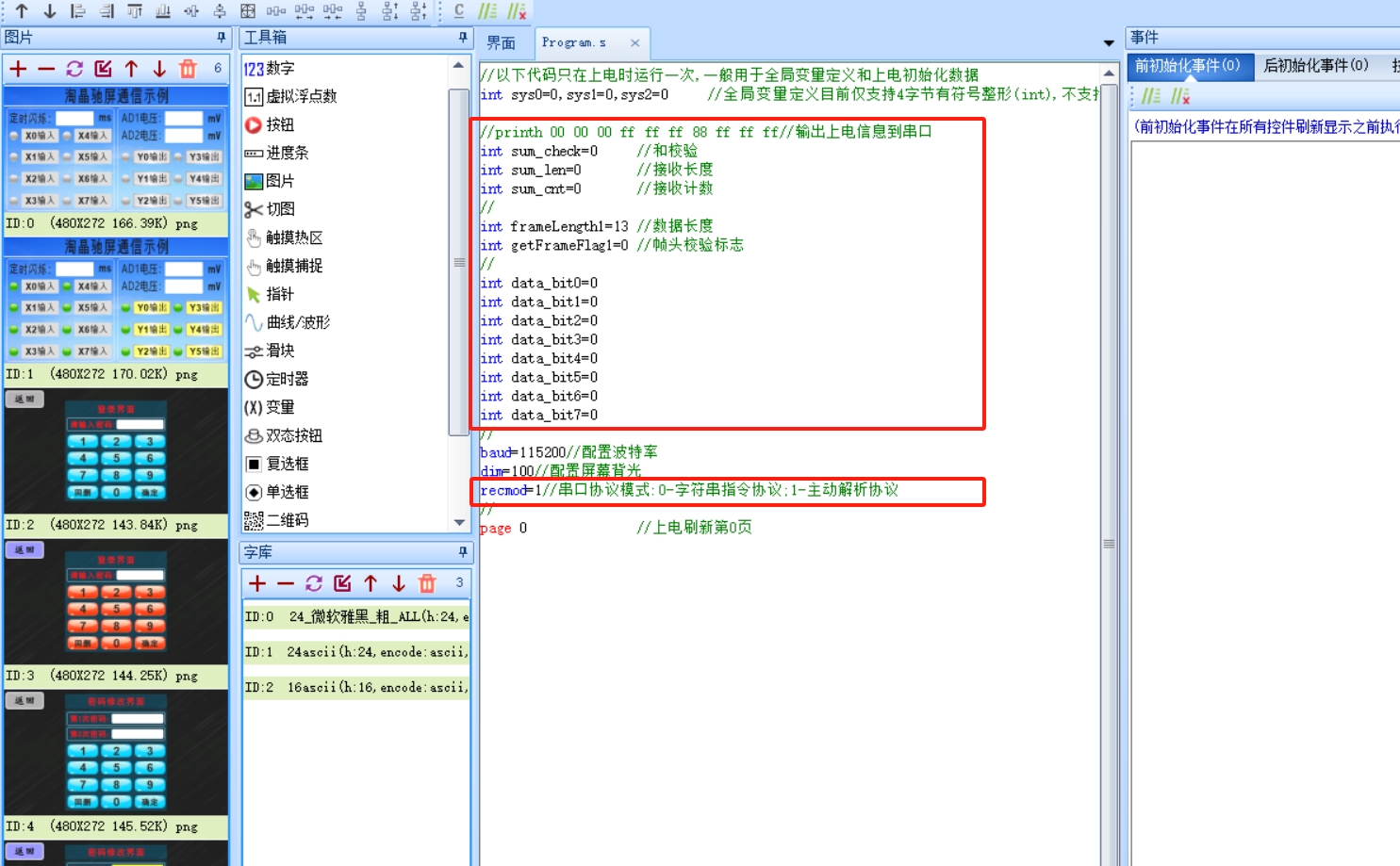The height and width of the screenshot is (866, 1400).
Task: Make vertical spacing equal icon
Action: (x=361, y=11)
